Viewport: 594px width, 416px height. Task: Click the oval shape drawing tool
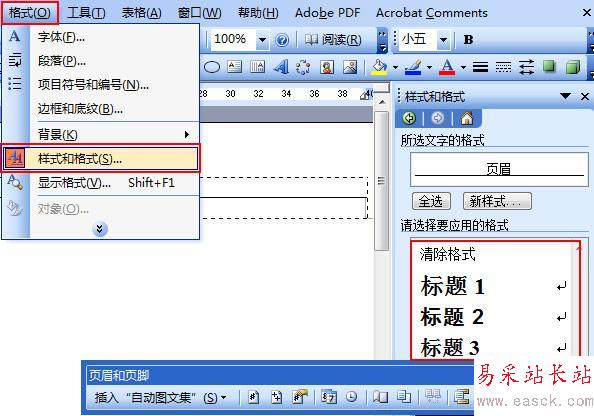212,67
